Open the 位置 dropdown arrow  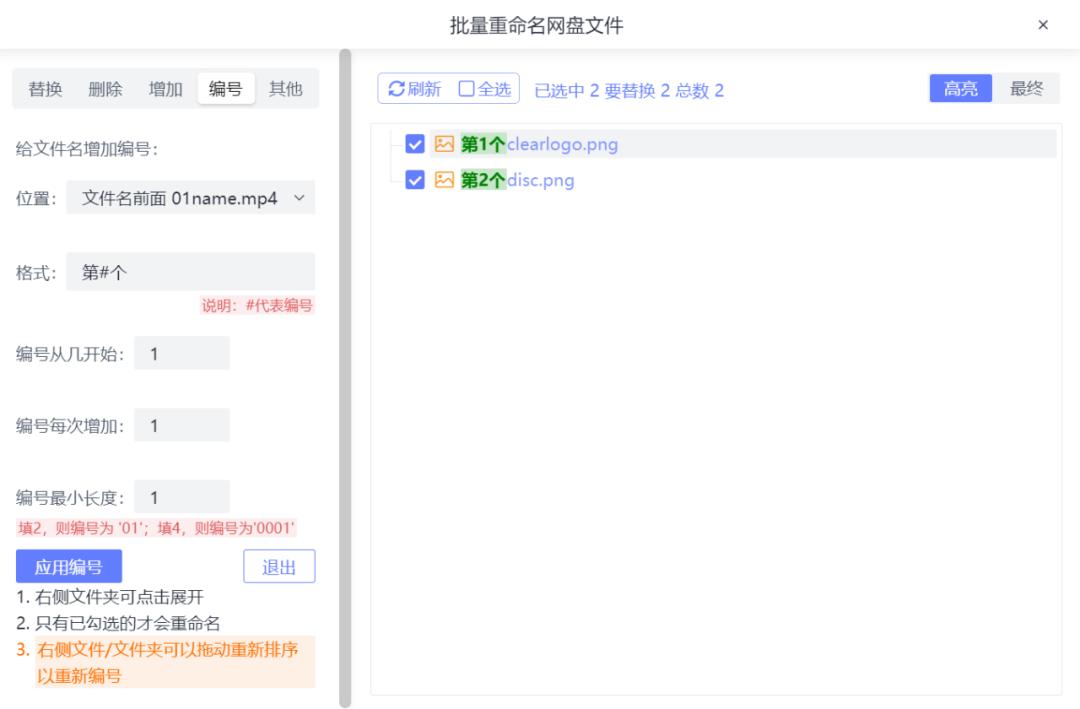point(299,198)
